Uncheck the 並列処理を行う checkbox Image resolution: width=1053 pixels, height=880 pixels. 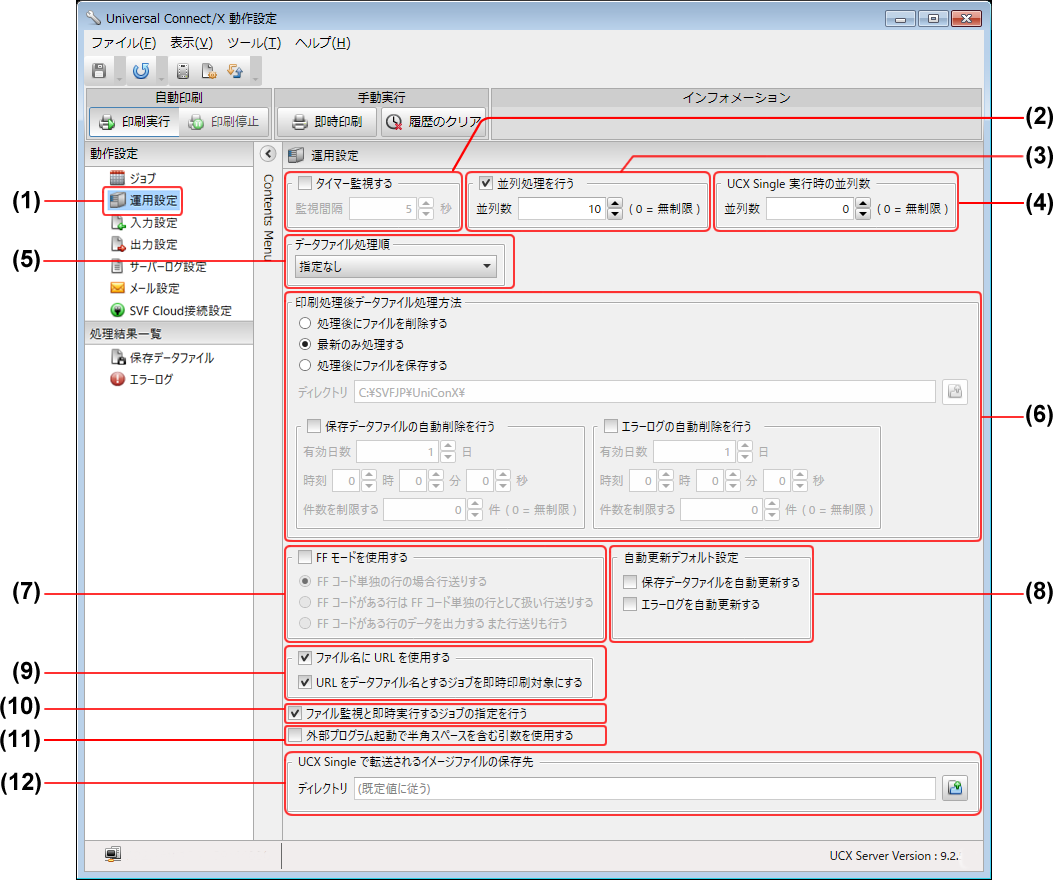click(486, 183)
